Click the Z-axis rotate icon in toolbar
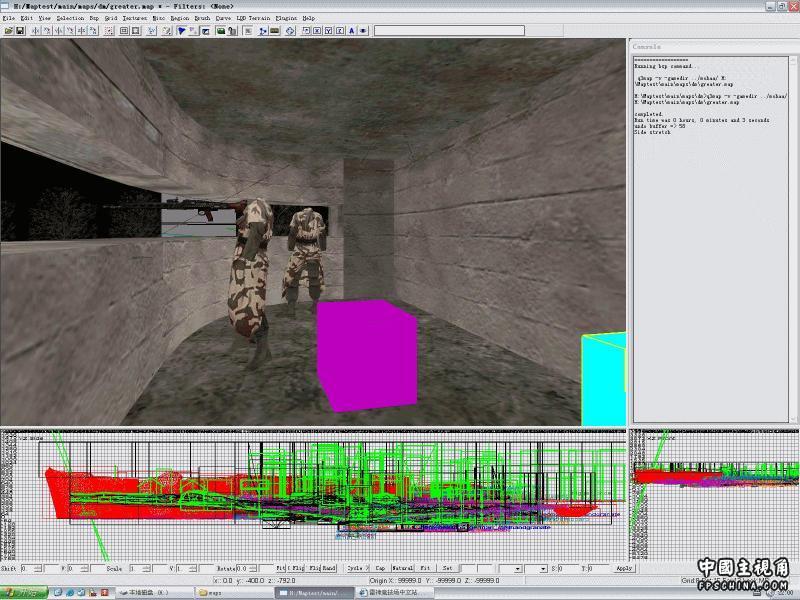 pos(93,31)
